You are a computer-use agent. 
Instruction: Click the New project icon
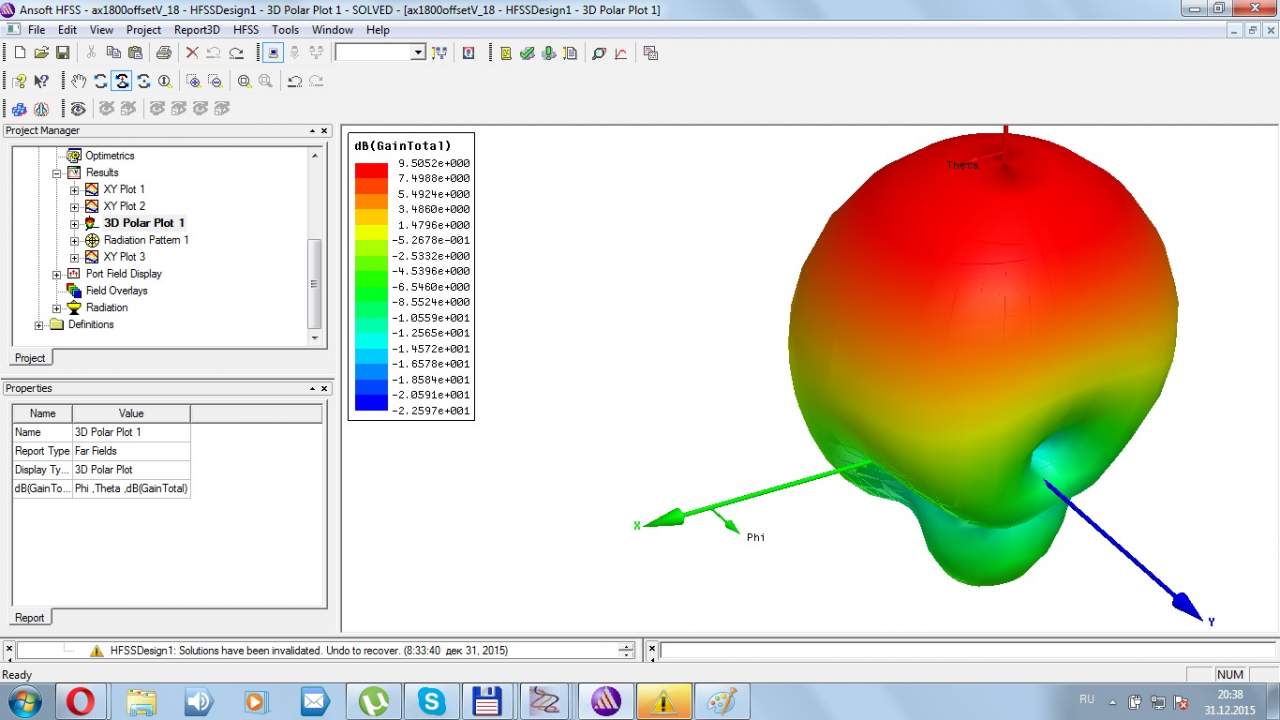coord(20,53)
